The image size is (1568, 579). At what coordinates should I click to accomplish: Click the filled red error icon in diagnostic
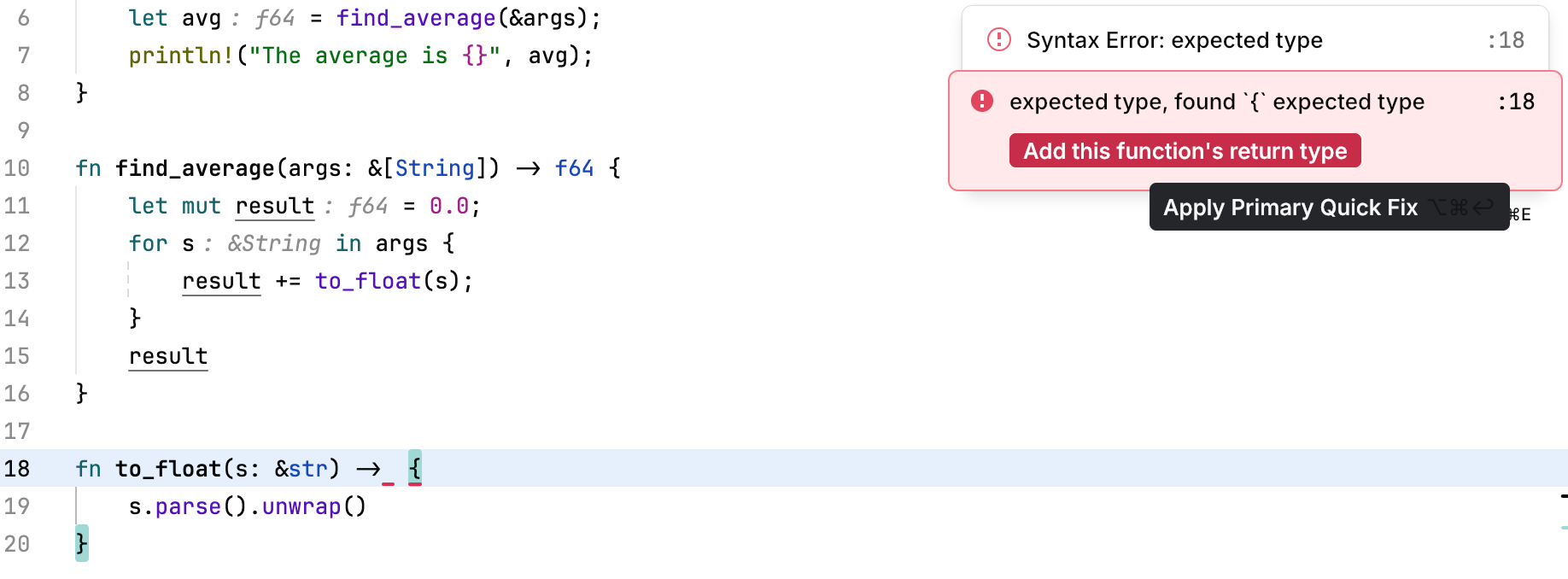(x=982, y=102)
